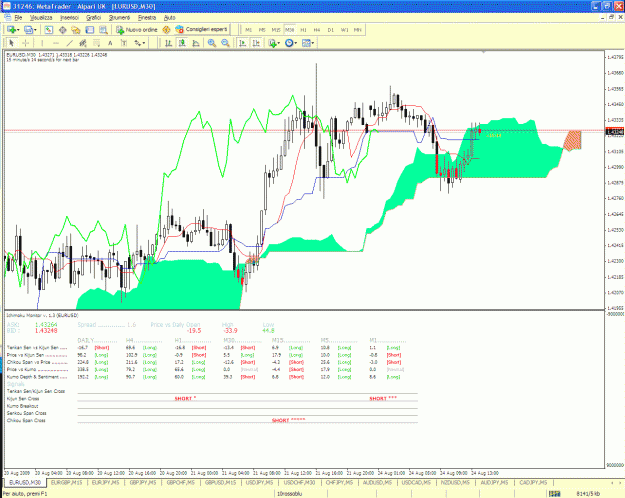Screen dimensions: 625x498
Task: Switch to the MN timeframe
Action: tap(358, 30)
